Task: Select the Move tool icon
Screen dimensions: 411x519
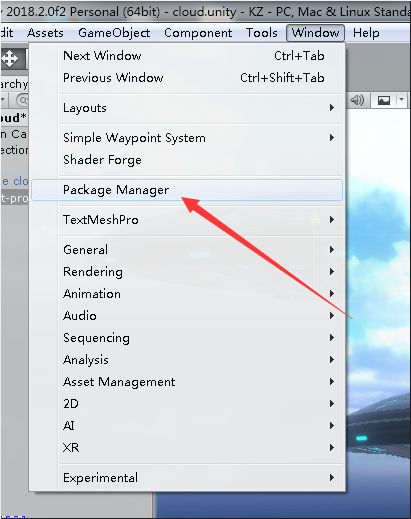Action: pyautogui.click(x=10, y=59)
